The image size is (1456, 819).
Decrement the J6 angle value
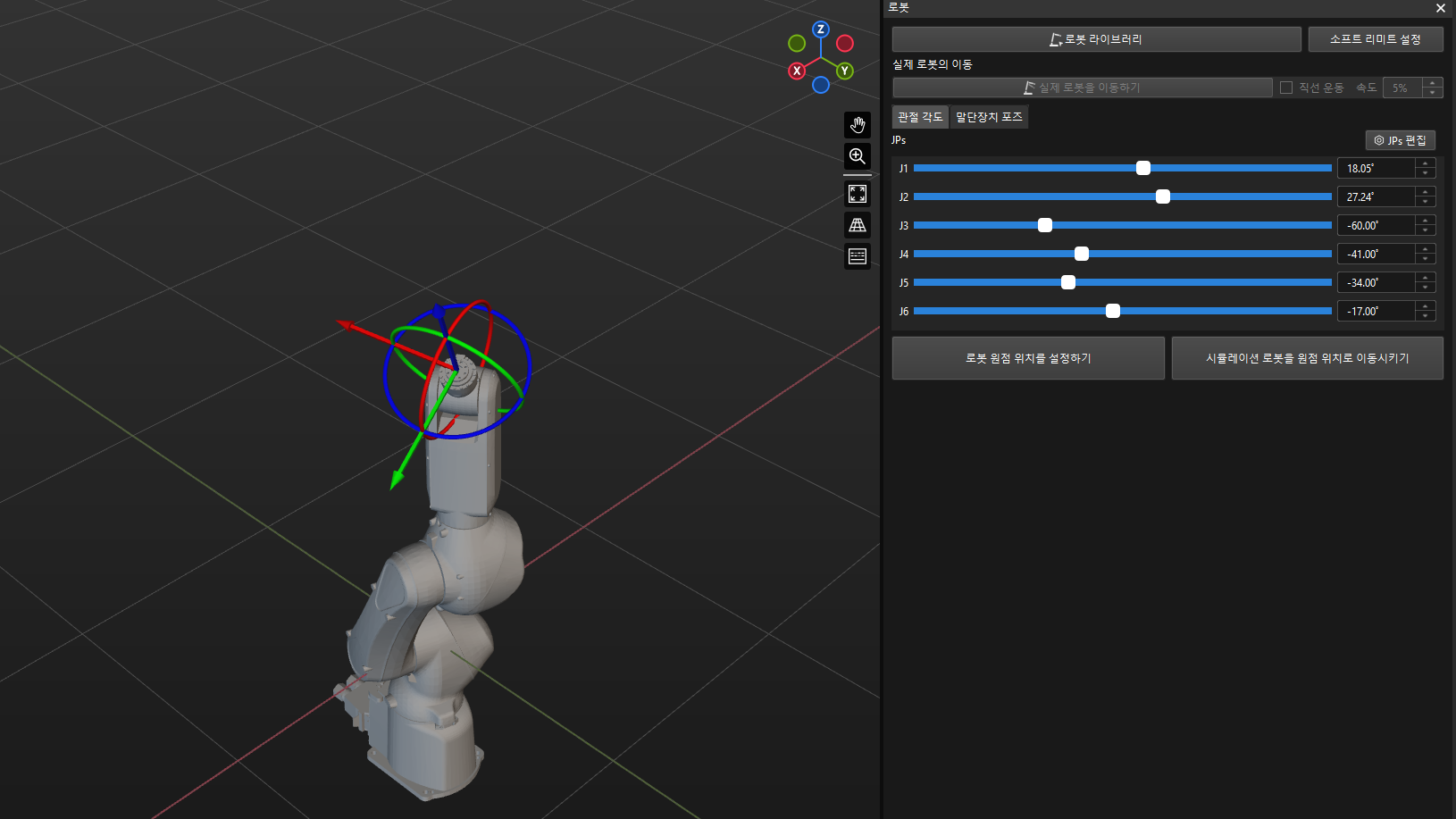tap(1426, 316)
